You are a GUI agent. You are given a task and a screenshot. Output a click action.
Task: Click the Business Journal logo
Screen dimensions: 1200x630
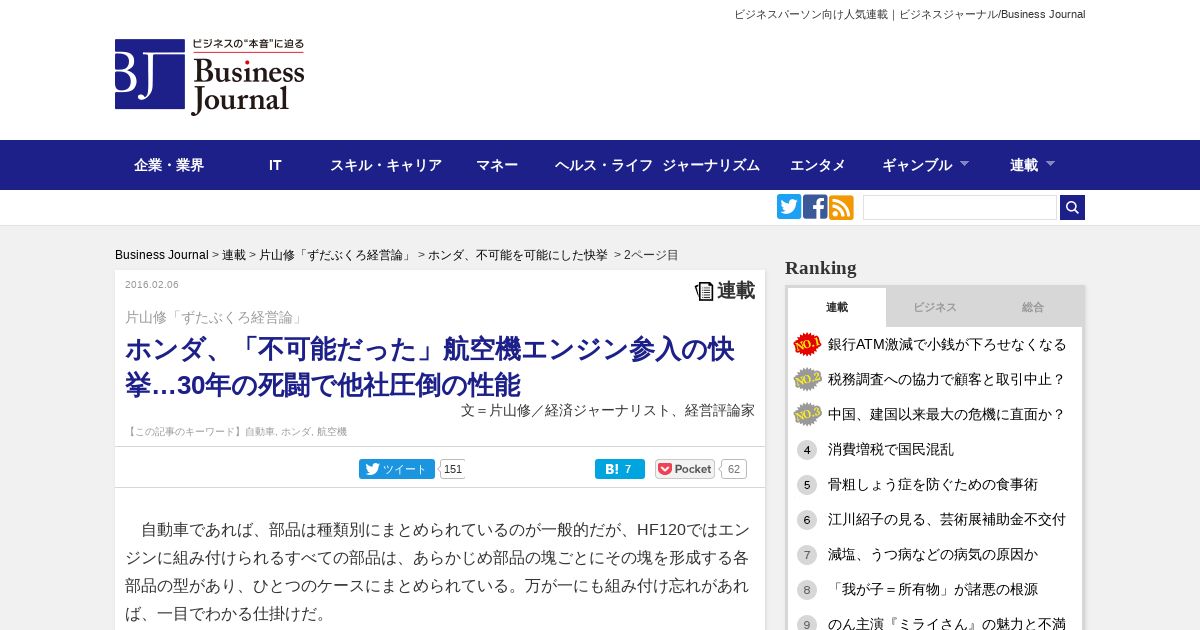210,77
